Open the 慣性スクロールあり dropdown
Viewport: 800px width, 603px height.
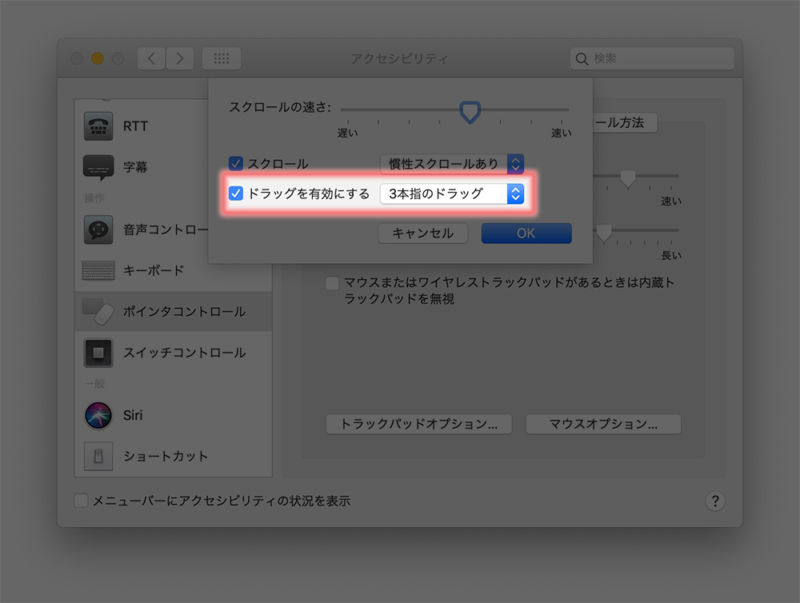(x=452, y=164)
